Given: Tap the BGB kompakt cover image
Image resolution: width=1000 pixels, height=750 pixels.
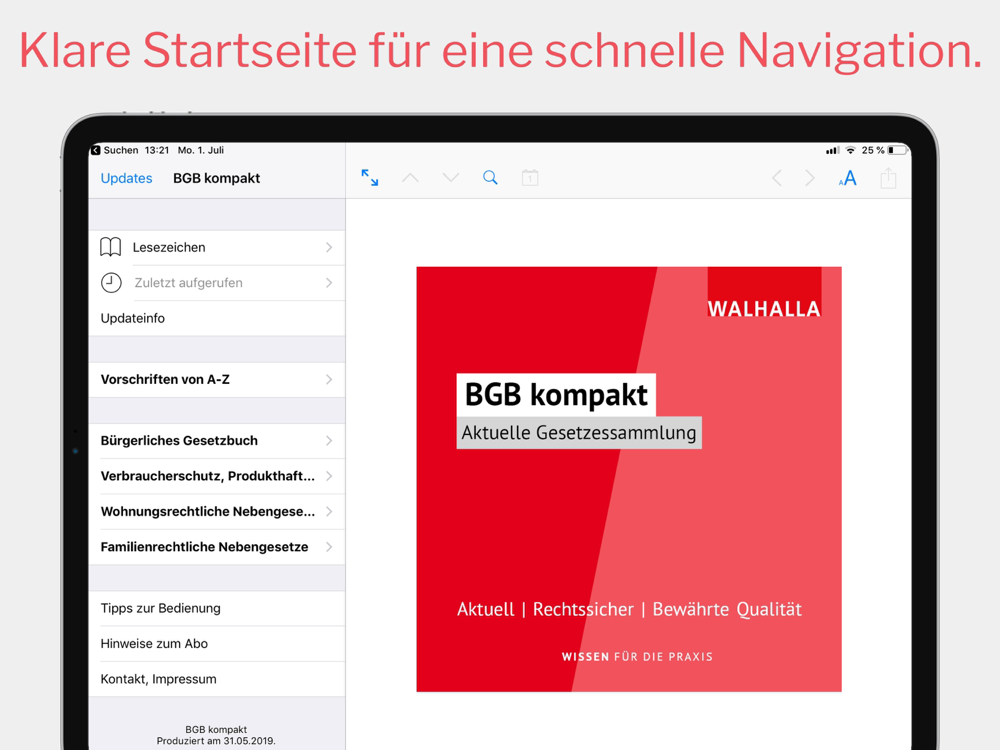Looking at the screenshot, I should [x=629, y=479].
